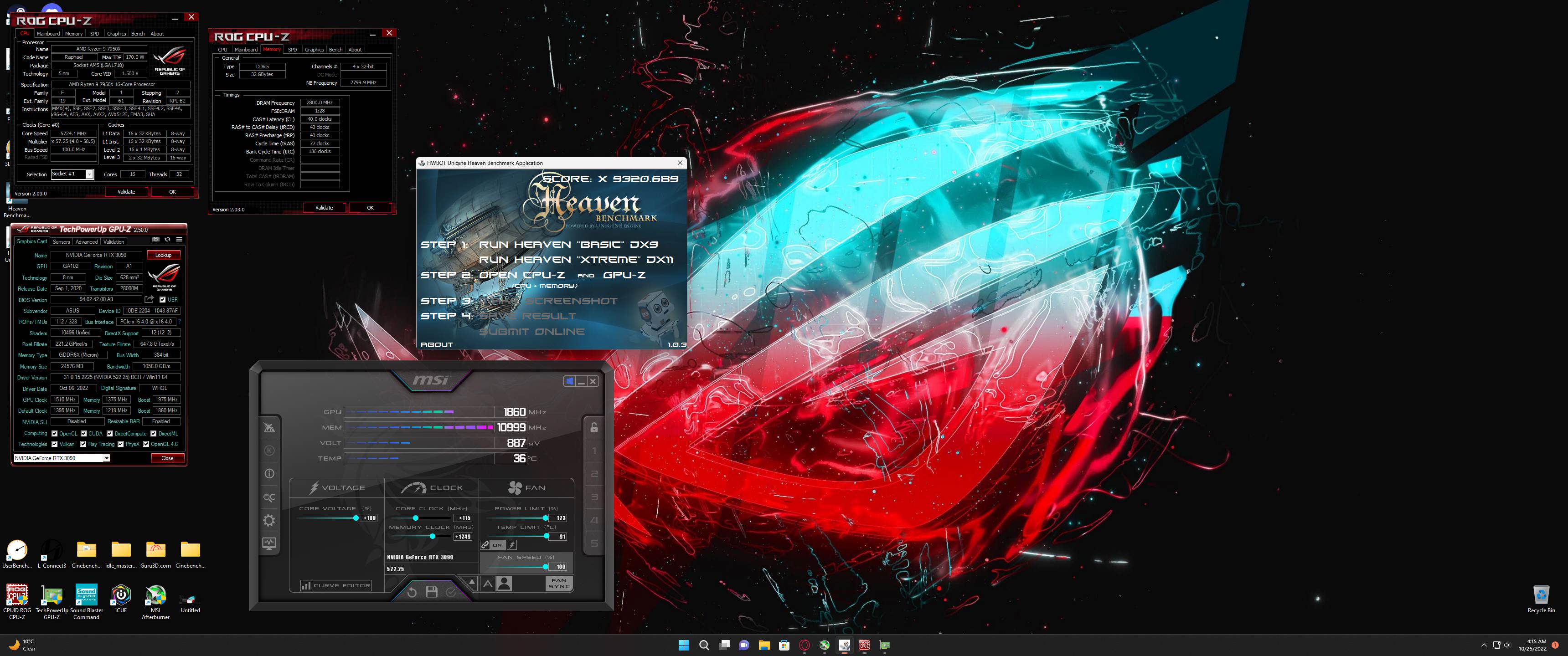1568x656 pixels.
Task: Click OK in the CPU-Z CPU window
Action: [172, 192]
